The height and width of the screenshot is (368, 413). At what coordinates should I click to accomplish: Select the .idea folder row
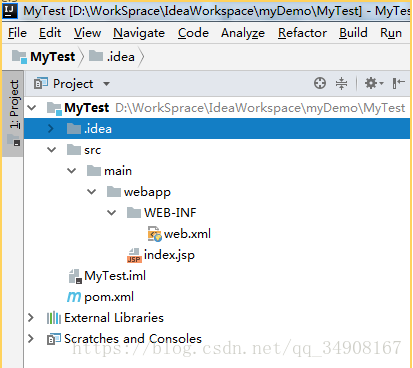point(217,129)
